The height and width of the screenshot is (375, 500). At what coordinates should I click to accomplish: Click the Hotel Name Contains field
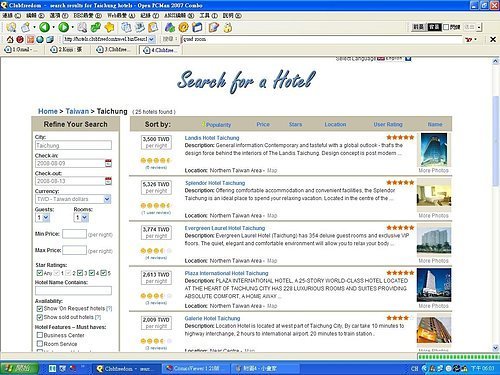click(73, 291)
